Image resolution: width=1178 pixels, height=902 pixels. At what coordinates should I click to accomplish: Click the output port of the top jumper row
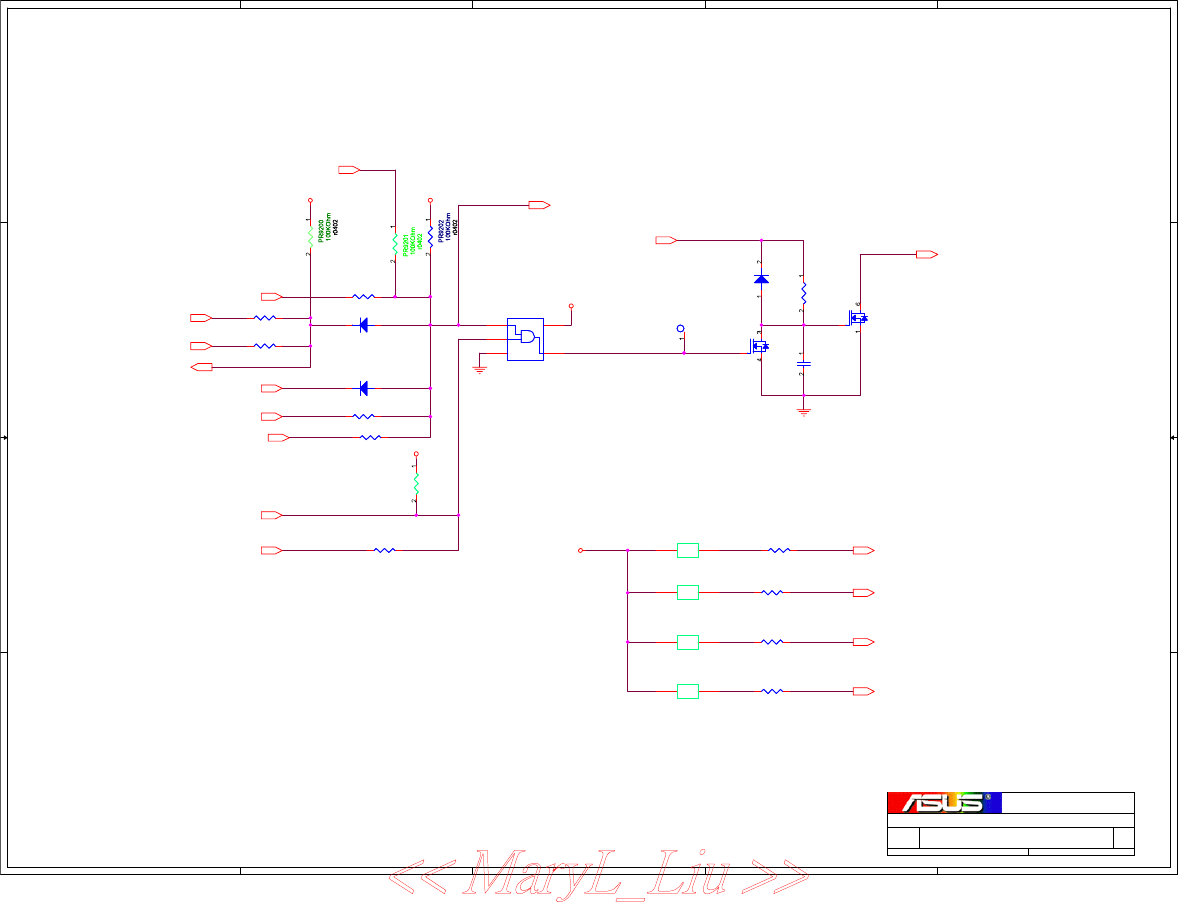tap(864, 551)
